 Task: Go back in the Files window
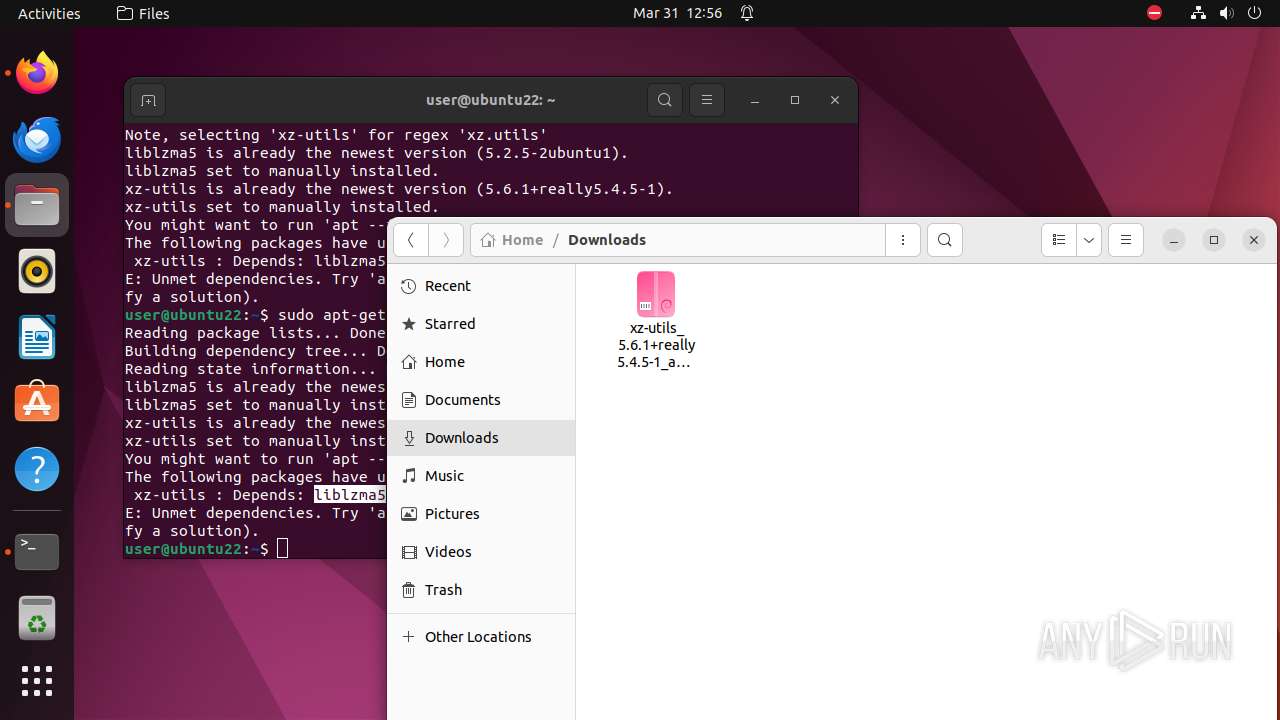[x=411, y=240]
